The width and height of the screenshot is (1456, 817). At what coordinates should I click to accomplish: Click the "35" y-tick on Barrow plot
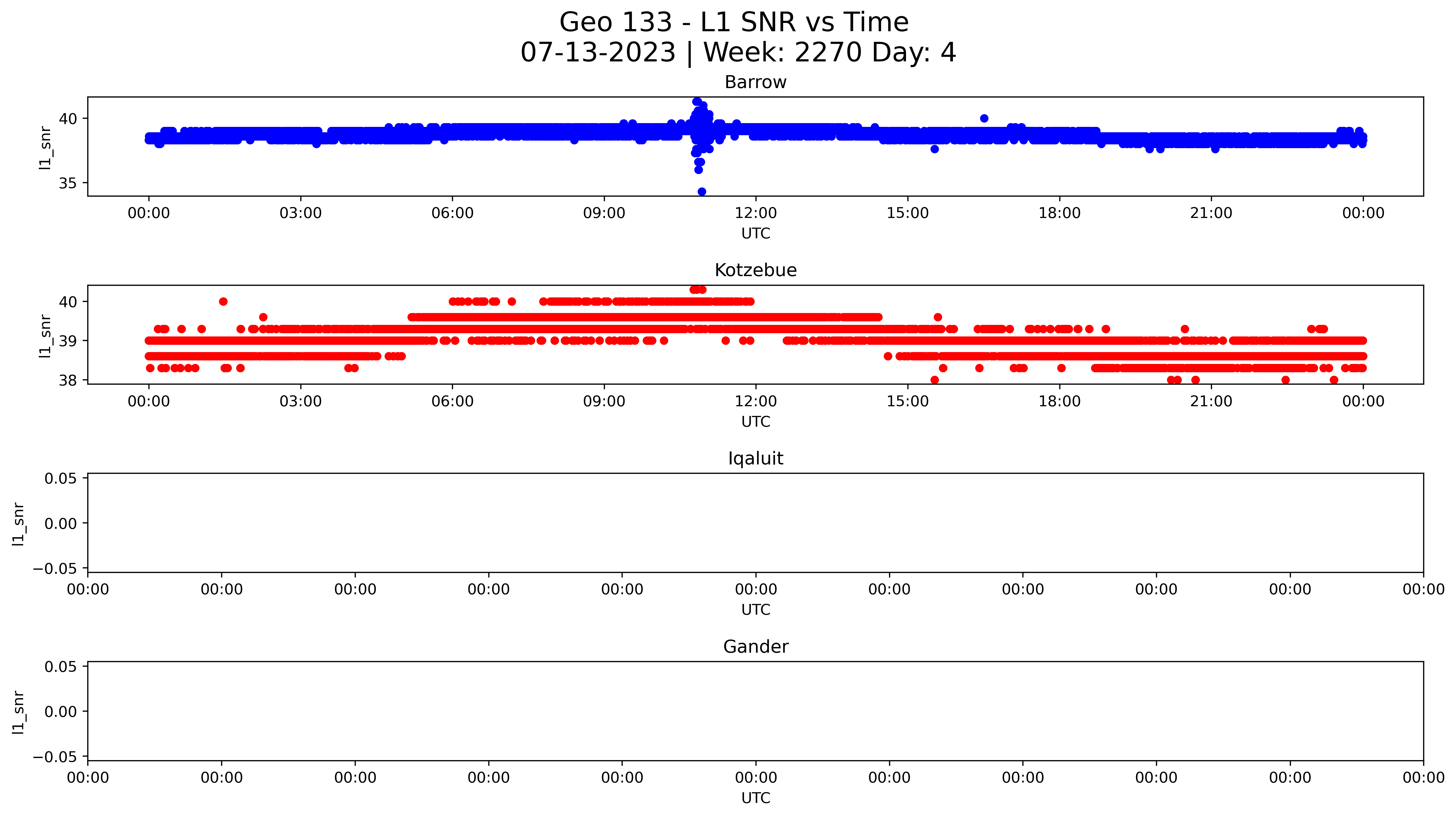pyautogui.click(x=68, y=183)
